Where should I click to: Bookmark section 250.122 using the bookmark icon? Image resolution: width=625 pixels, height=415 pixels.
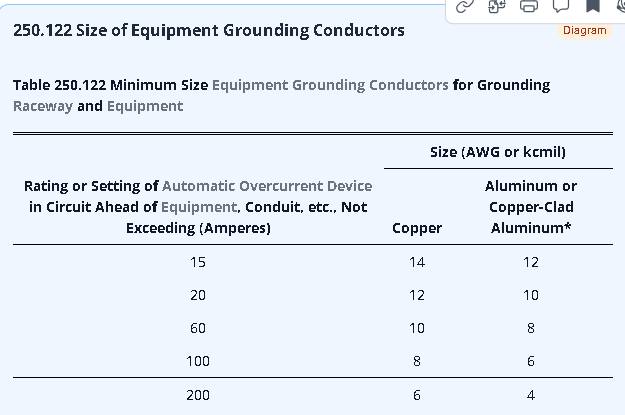[593, 6]
